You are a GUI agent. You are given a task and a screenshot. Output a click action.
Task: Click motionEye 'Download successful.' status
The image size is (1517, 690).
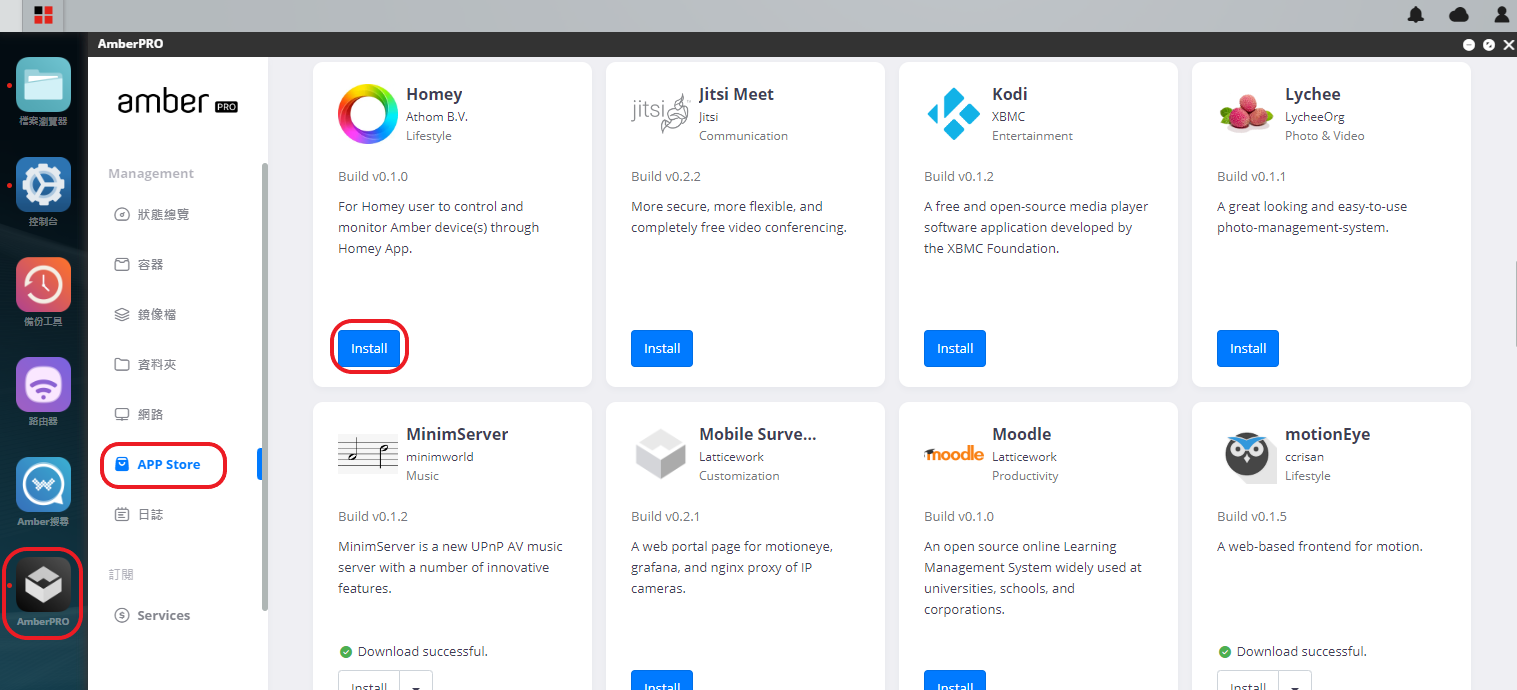1301,651
